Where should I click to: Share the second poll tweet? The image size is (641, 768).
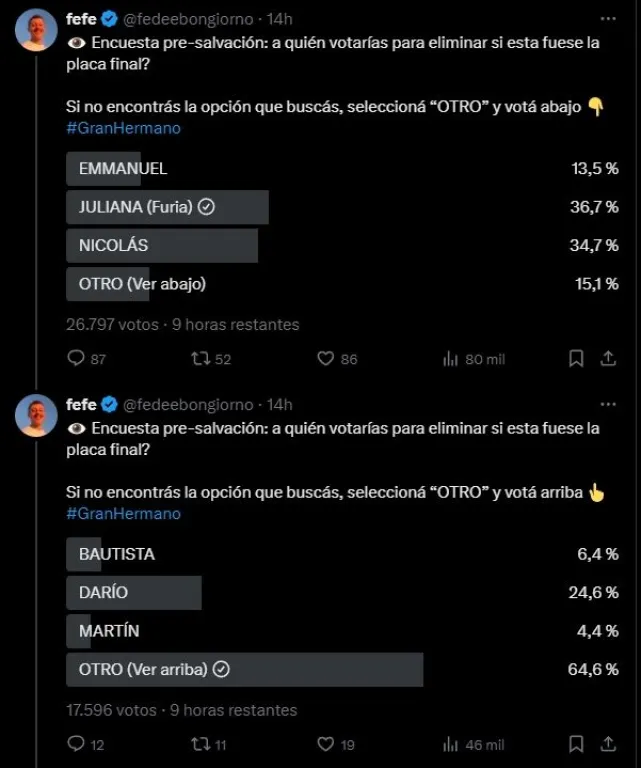click(608, 744)
